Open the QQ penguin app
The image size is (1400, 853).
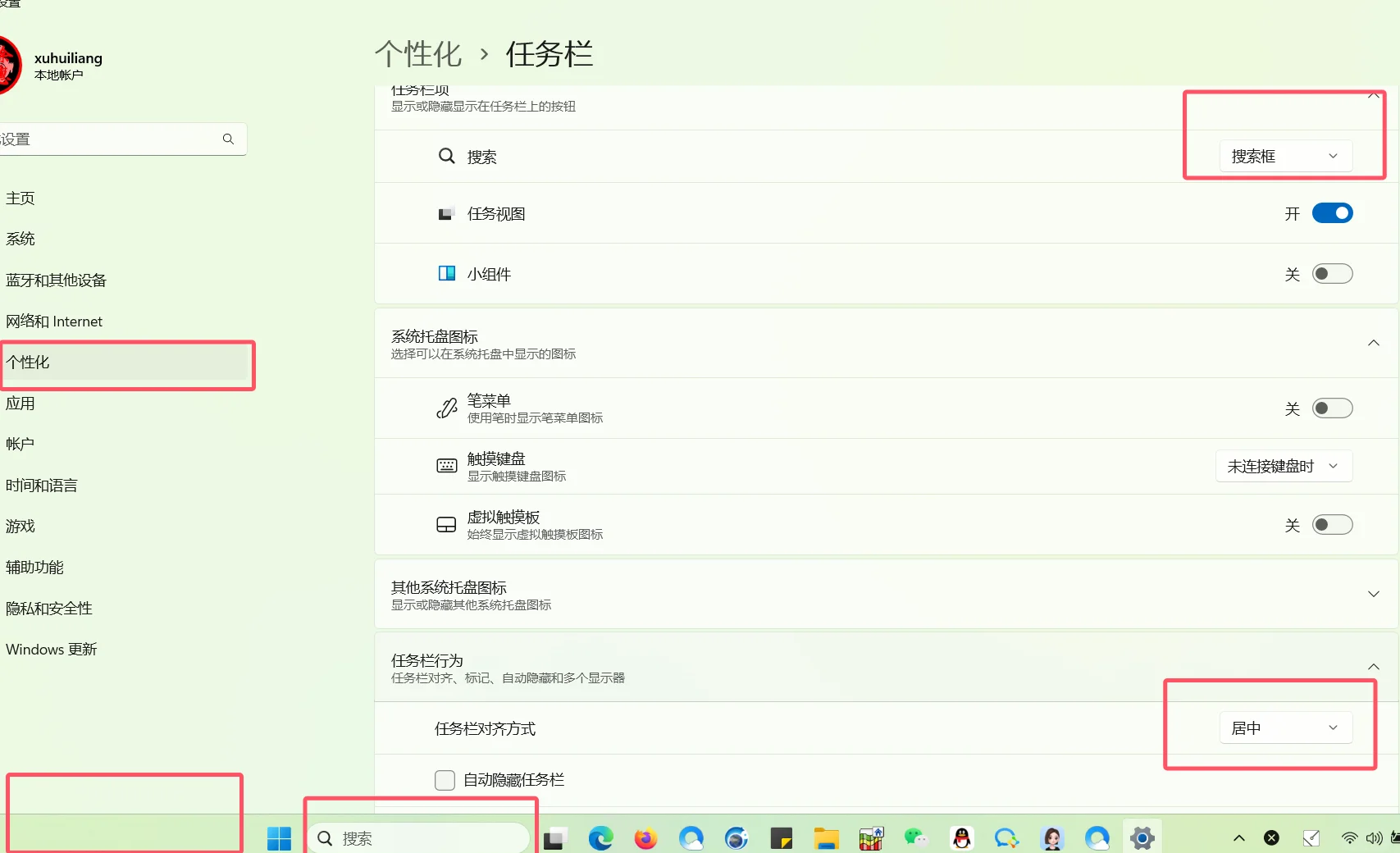(x=961, y=838)
